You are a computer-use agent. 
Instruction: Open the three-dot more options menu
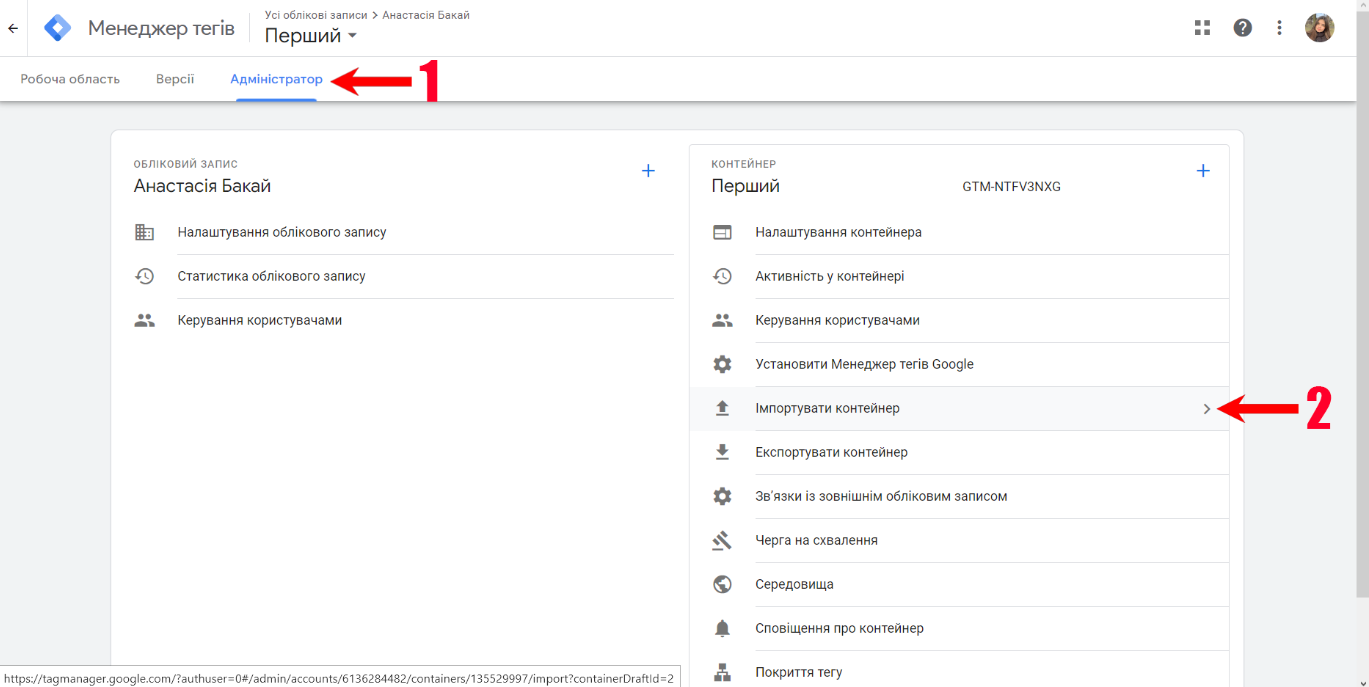pyautogui.click(x=1279, y=28)
